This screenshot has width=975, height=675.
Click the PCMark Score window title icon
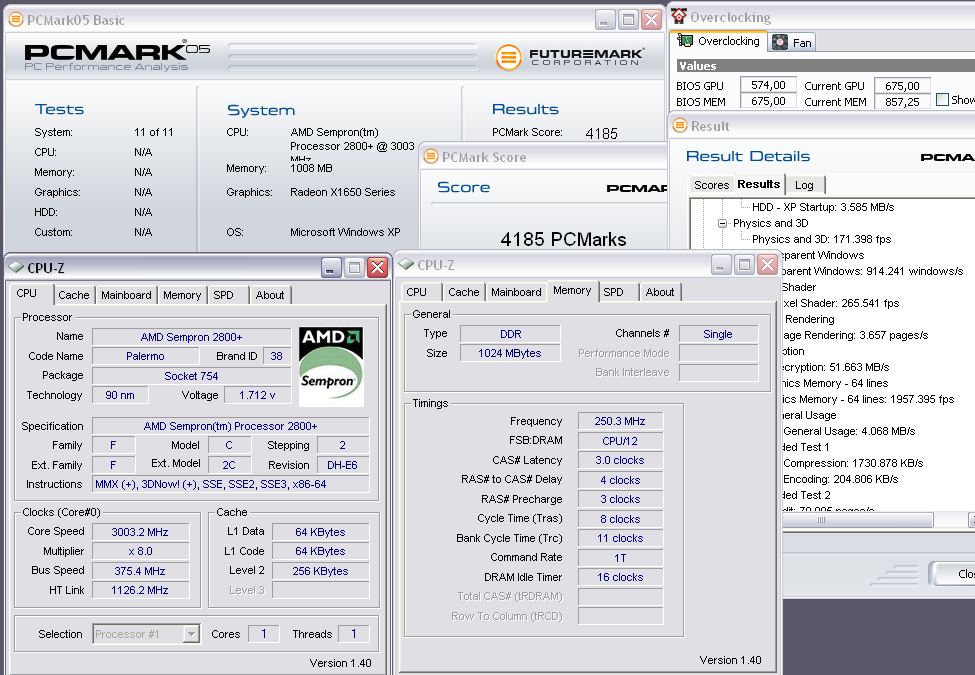click(x=430, y=157)
